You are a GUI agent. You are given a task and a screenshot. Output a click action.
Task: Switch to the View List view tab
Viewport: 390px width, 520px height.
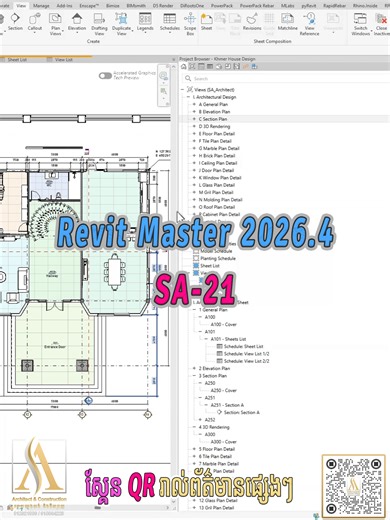coord(64,60)
